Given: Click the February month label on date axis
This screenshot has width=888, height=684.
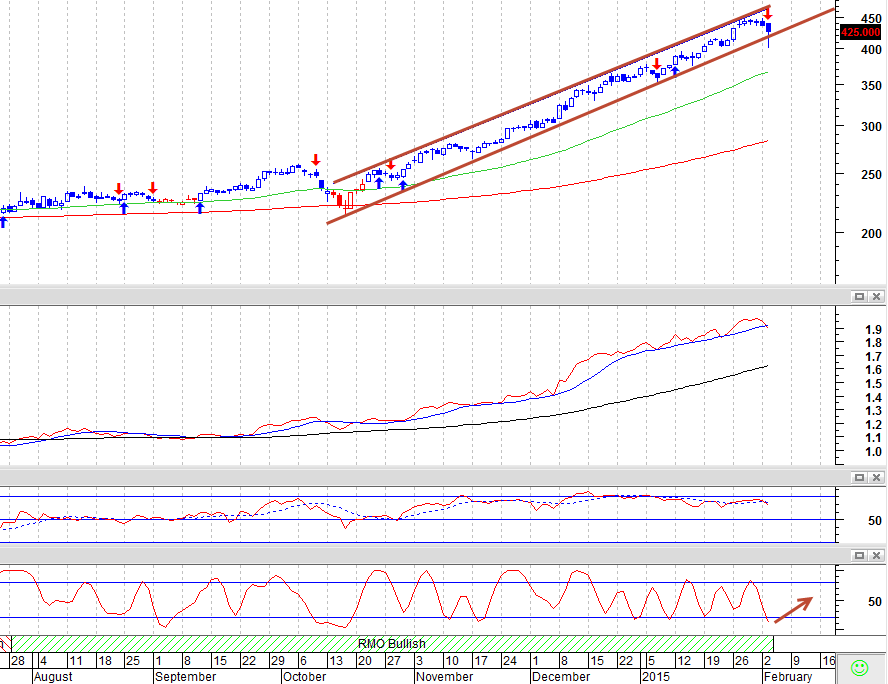Looking at the screenshot, I should (x=788, y=677).
